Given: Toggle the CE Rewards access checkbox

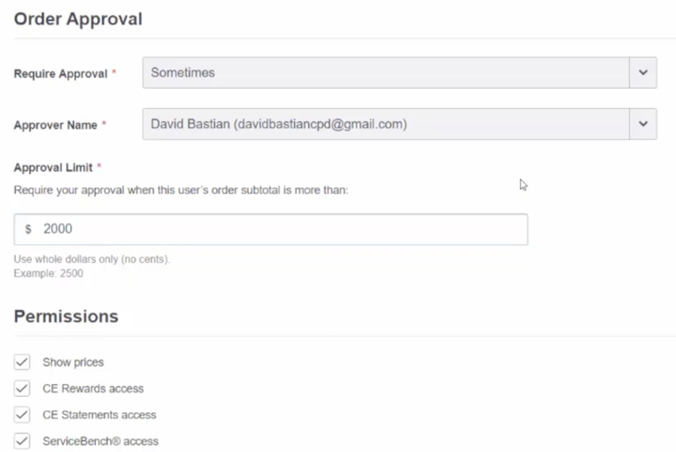Looking at the screenshot, I should pyautogui.click(x=22, y=388).
